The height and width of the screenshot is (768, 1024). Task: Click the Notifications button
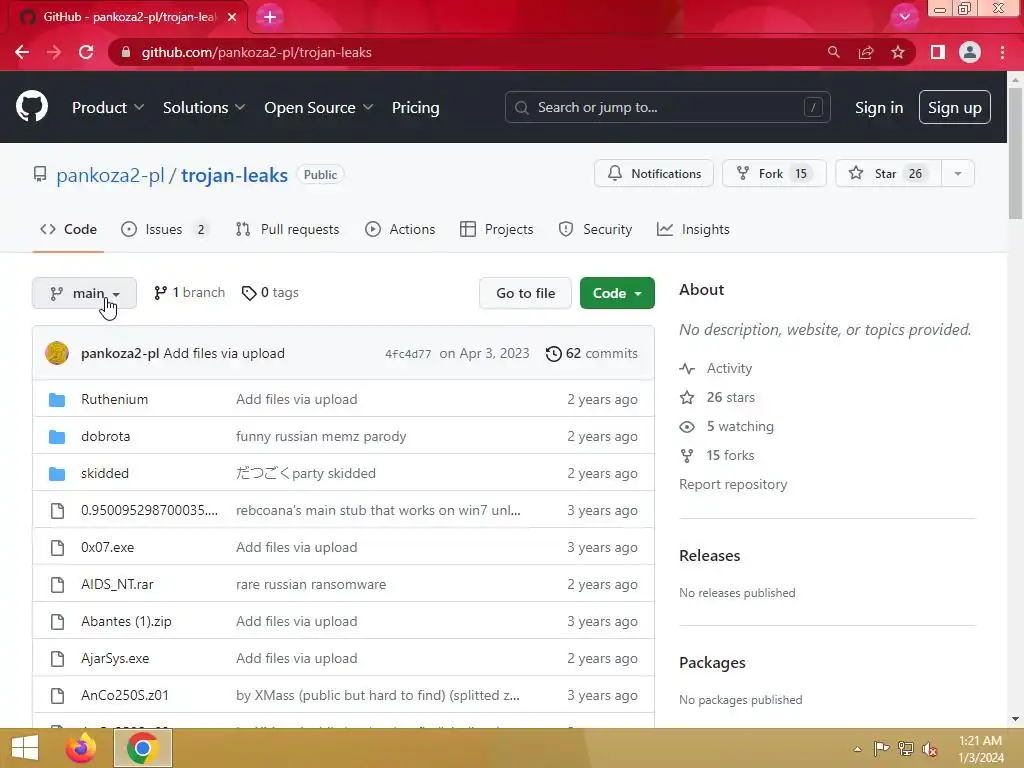(654, 174)
